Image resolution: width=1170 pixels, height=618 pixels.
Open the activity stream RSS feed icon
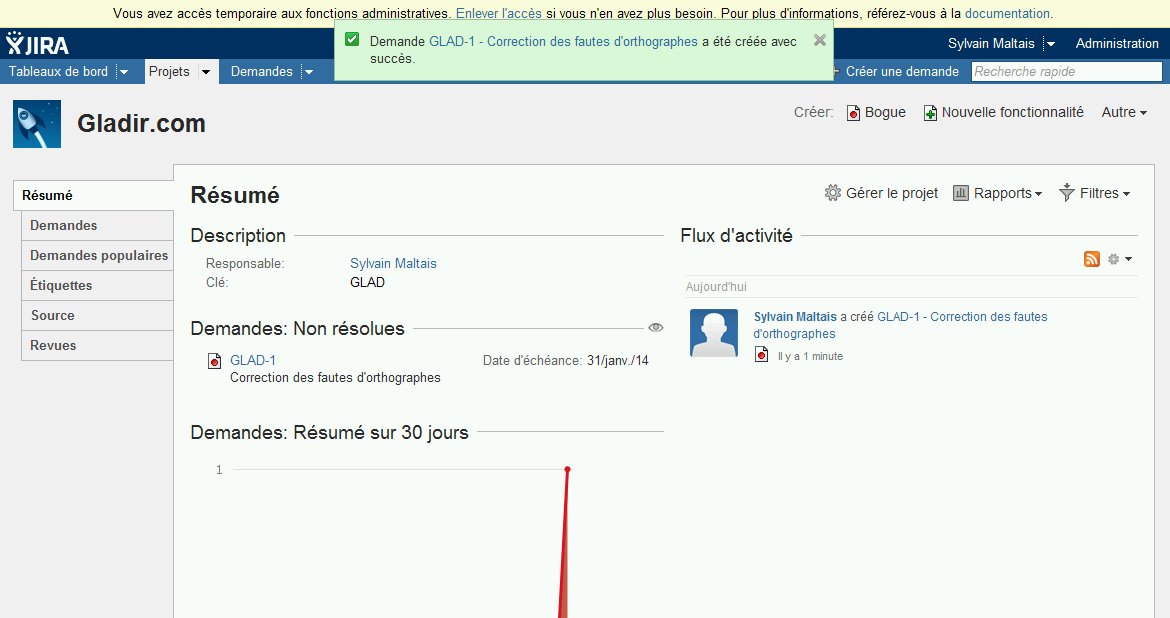pyautogui.click(x=1092, y=259)
